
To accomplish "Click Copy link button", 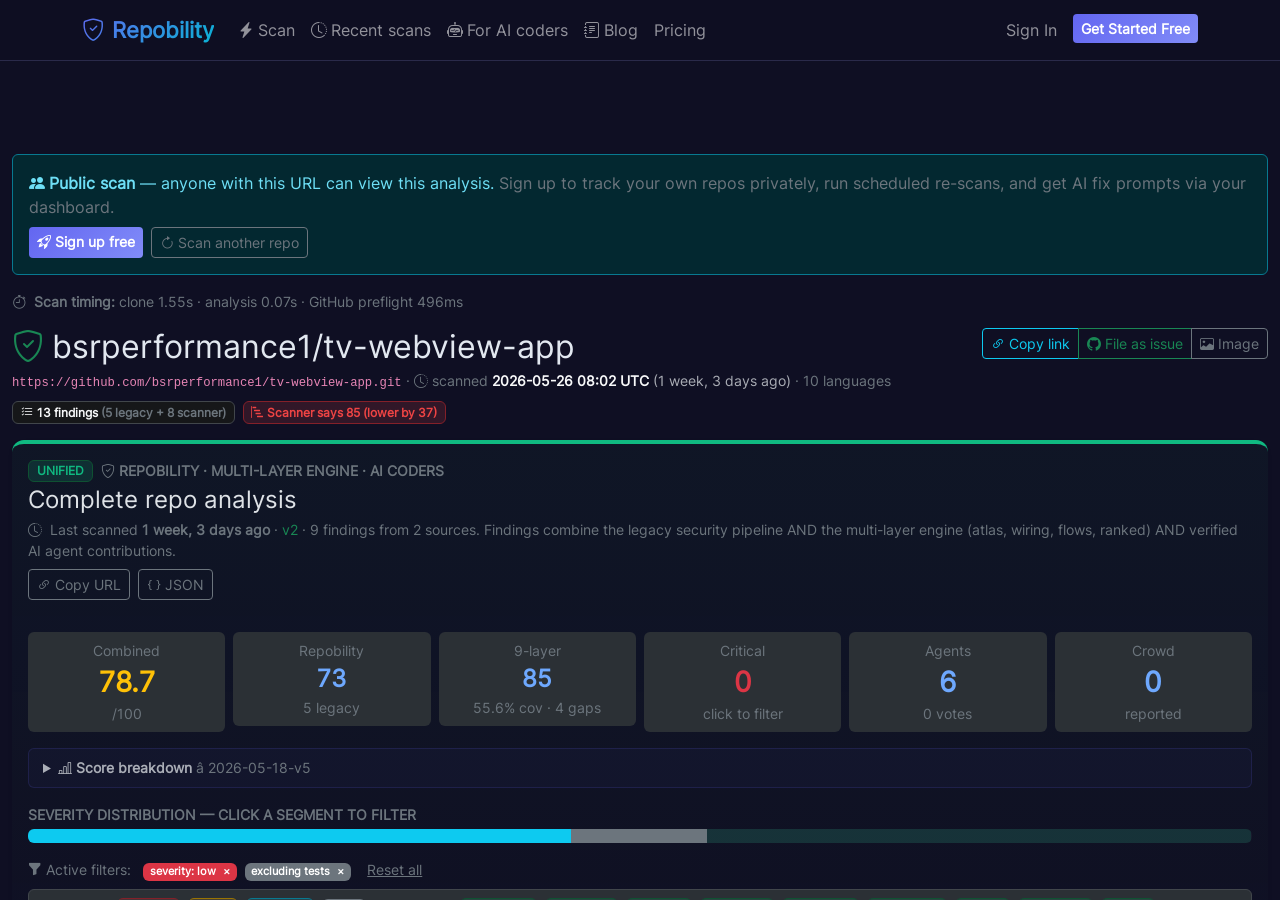I will (x=1030, y=343).
